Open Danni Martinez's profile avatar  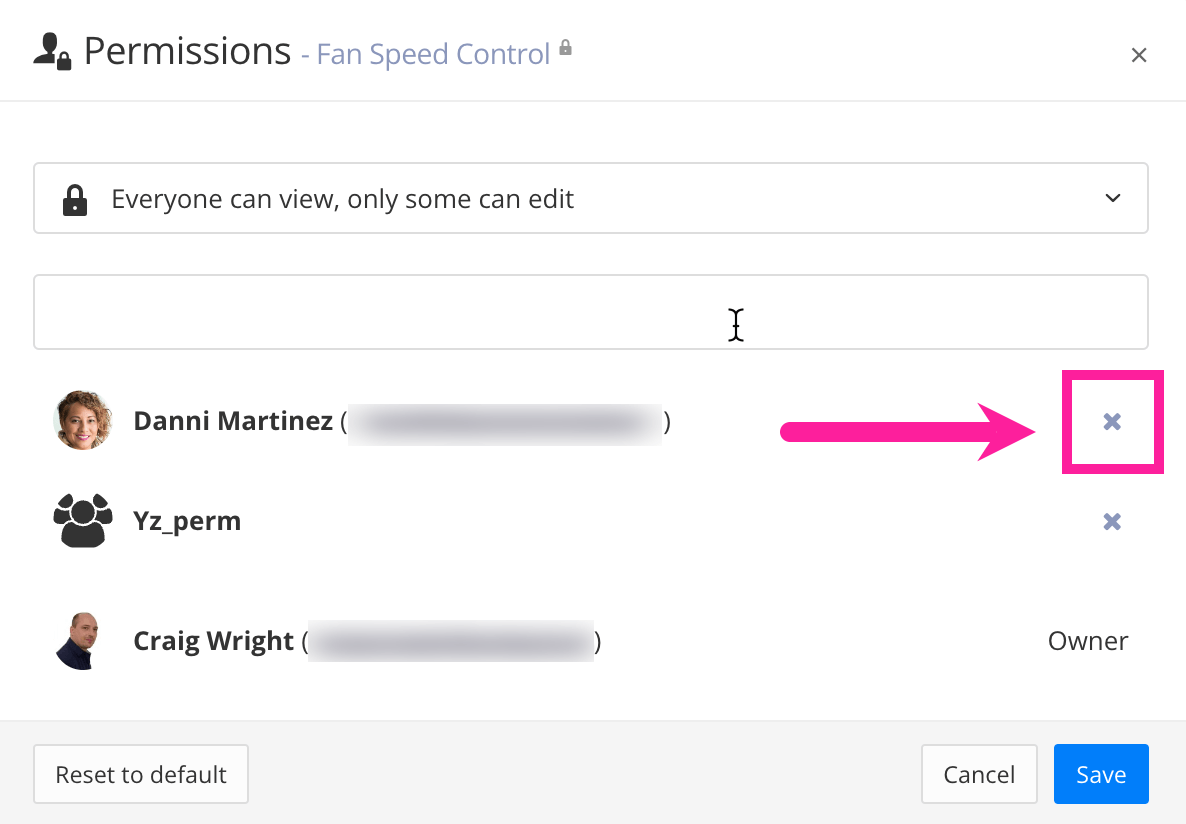83,420
